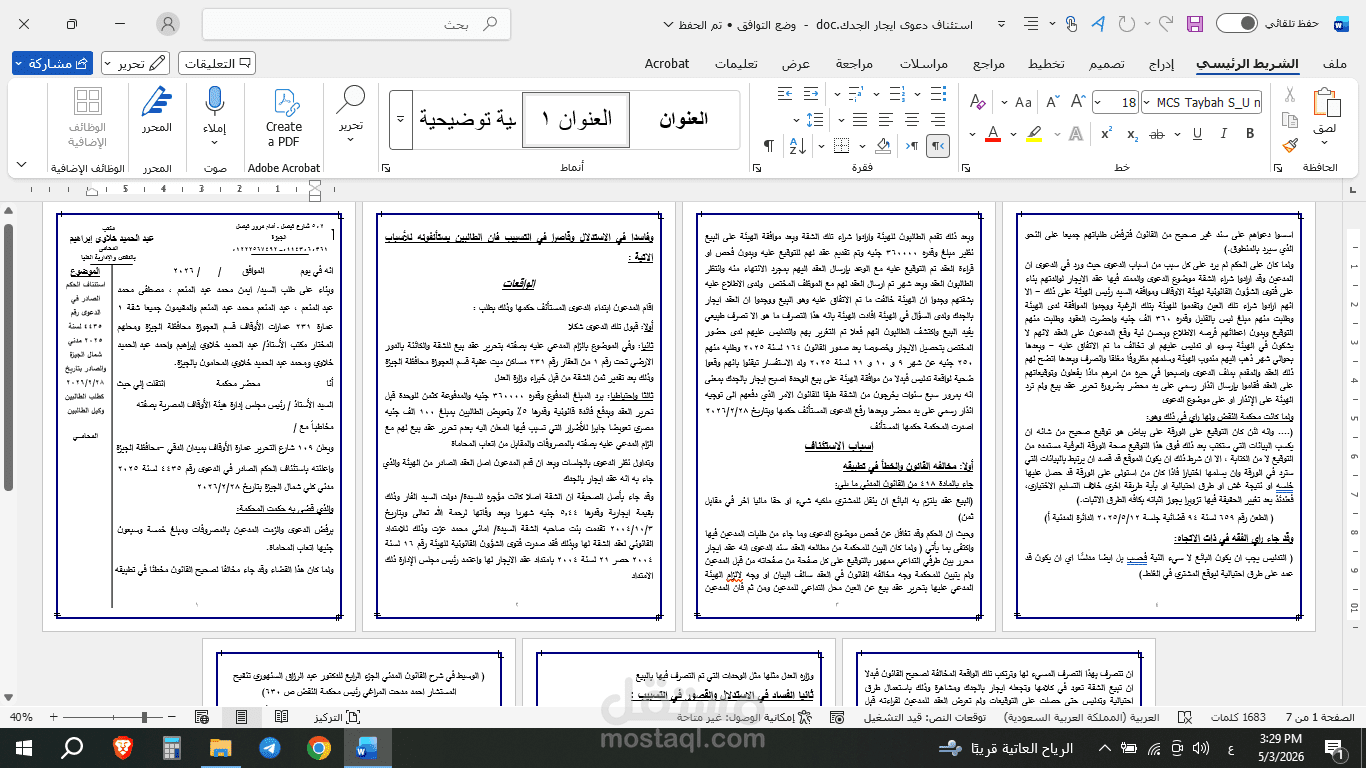1366x768 pixels.
Task: Switch to the Insert (إدراج) tab
Action: coord(1161,64)
